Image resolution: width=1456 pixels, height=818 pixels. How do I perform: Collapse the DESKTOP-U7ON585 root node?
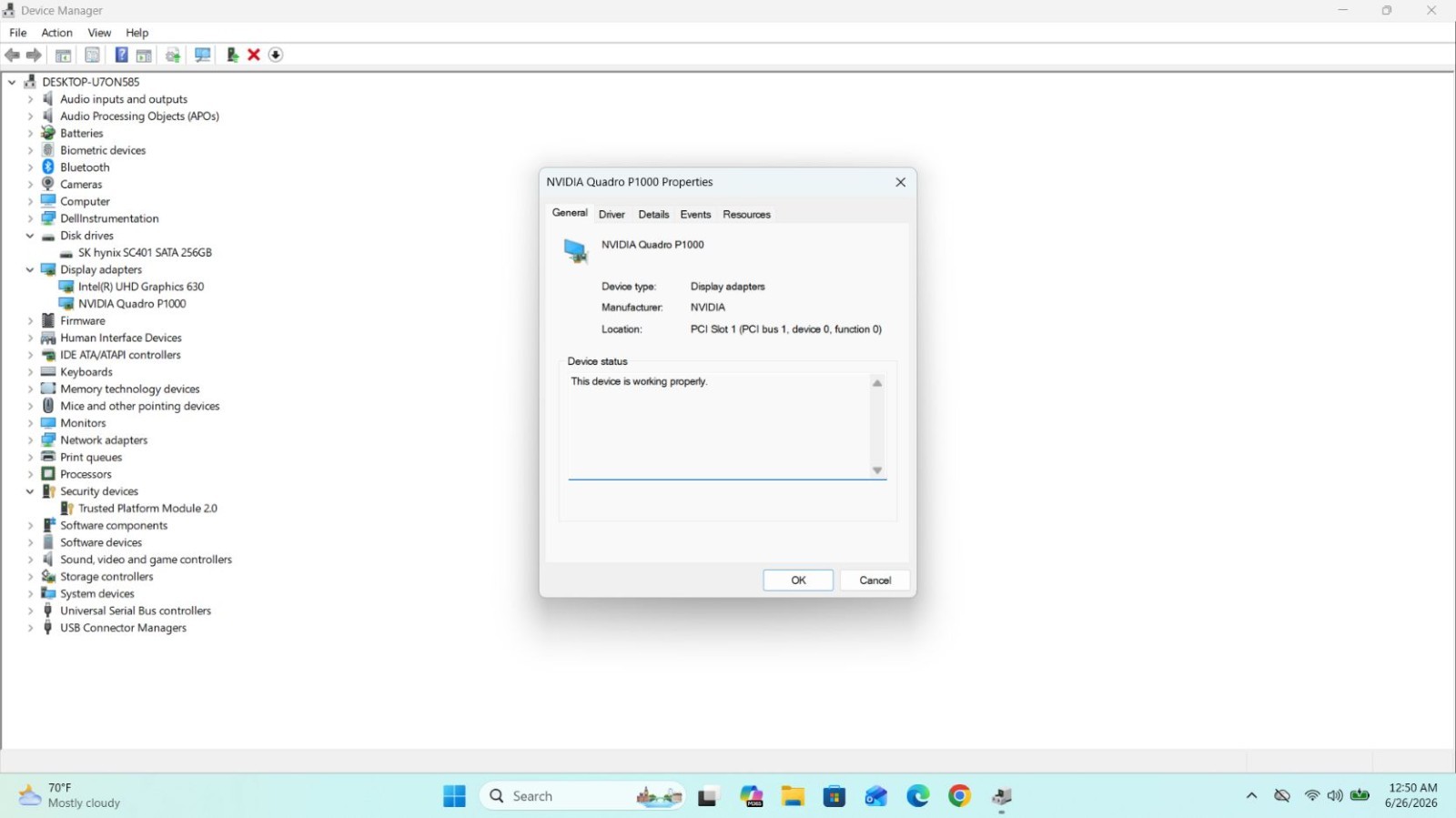12,82
